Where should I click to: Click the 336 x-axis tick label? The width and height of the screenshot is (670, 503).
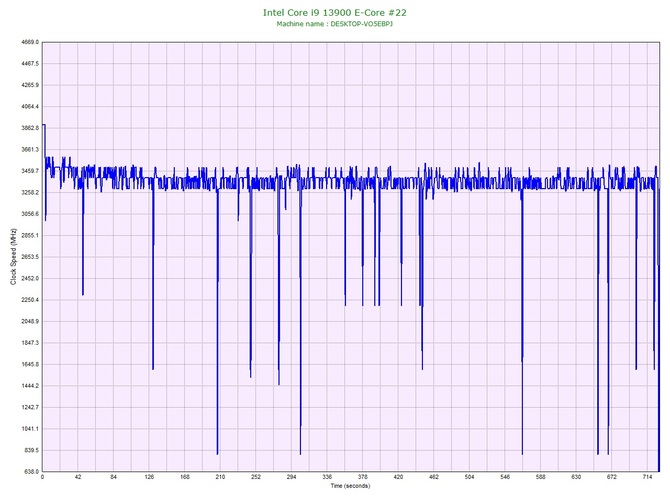tap(327, 477)
